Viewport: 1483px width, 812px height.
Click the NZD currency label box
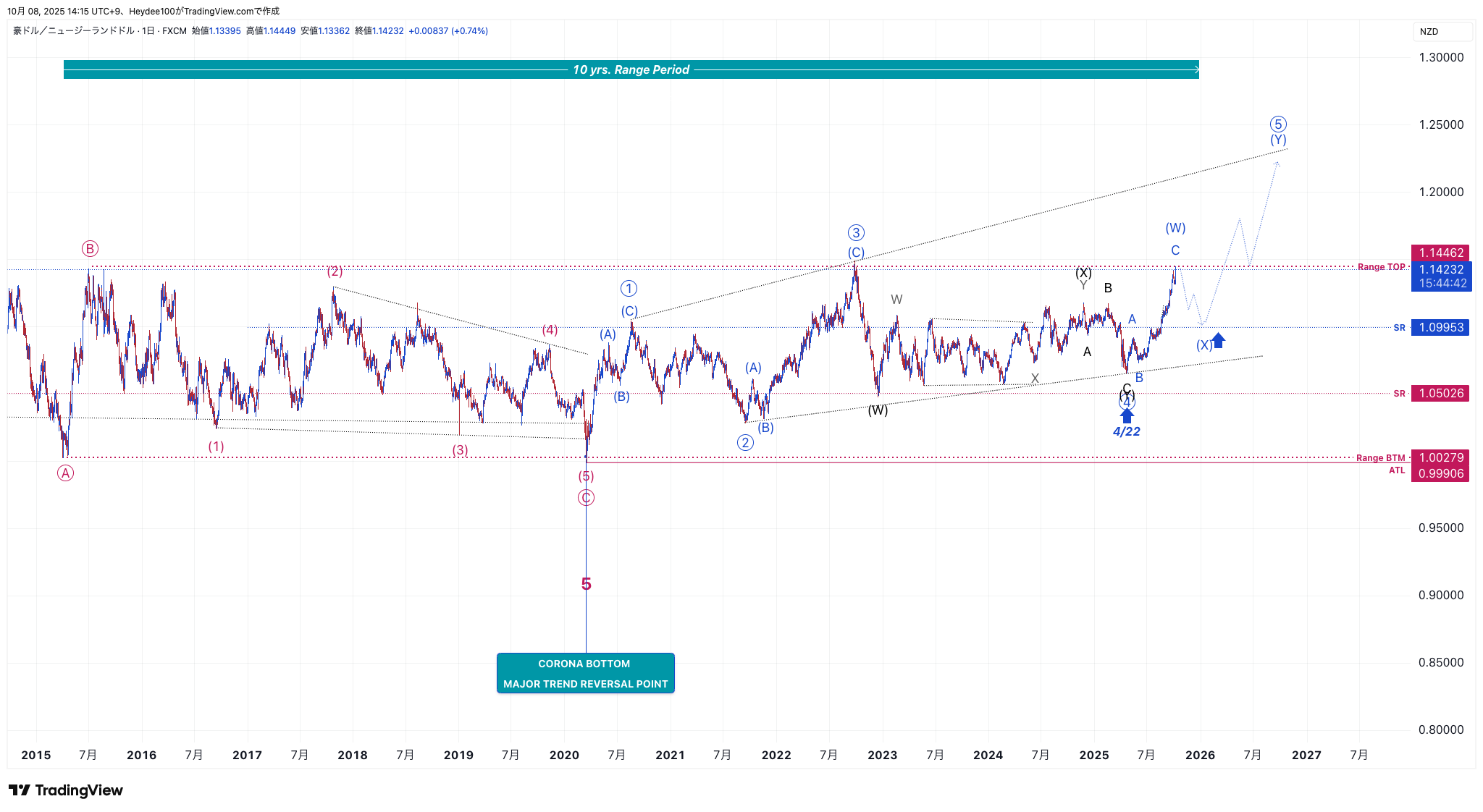1442,31
